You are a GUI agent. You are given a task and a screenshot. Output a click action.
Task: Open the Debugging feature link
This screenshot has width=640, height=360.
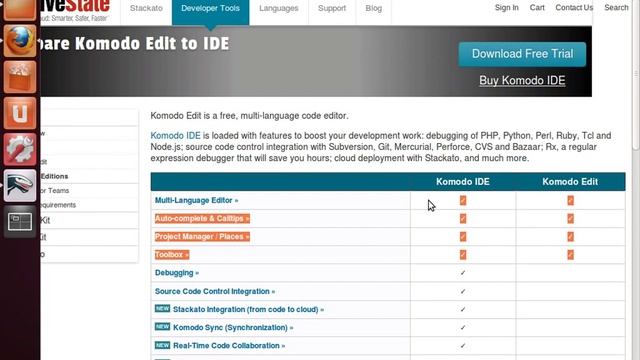click(177, 273)
